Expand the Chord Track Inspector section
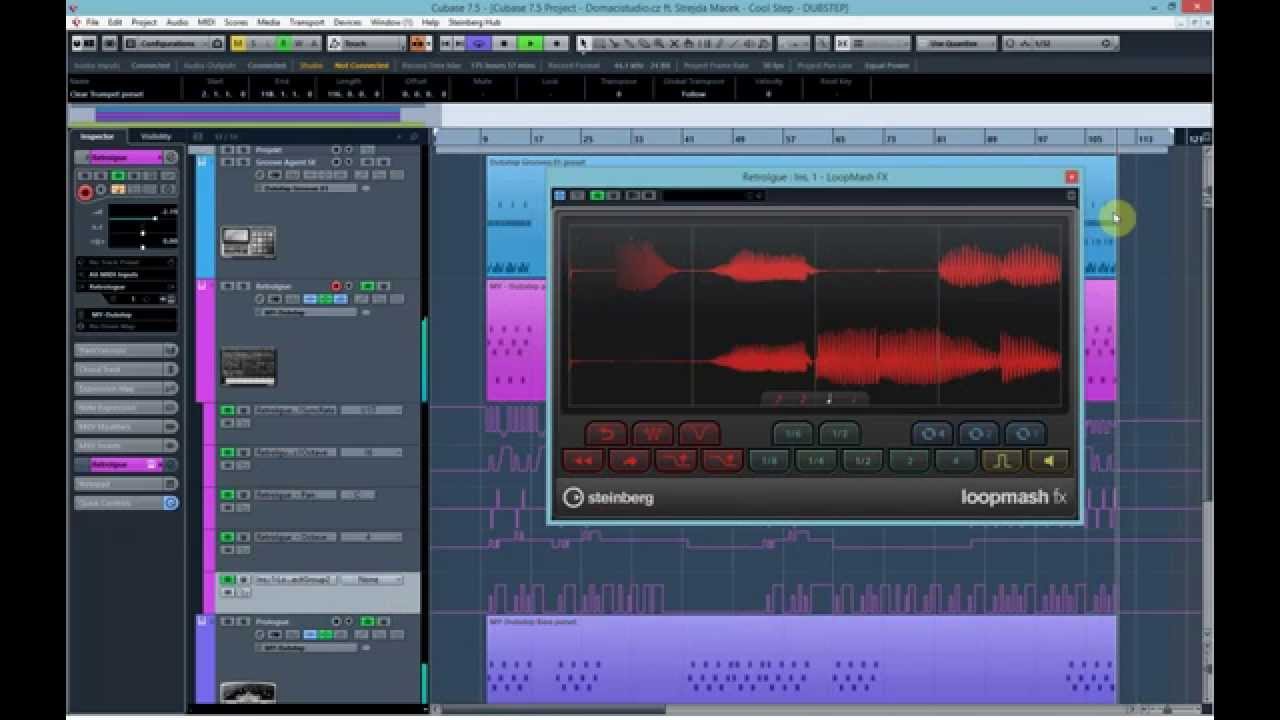1280x720 pixels. 126,370
